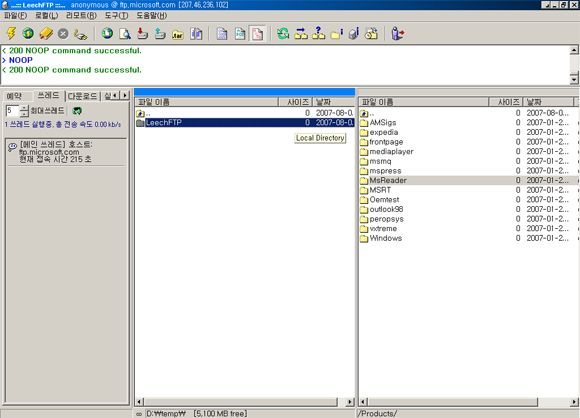Click the max threads number field
Image resolution: width=580 pixels, height=418 pixels.
(13, 111)
